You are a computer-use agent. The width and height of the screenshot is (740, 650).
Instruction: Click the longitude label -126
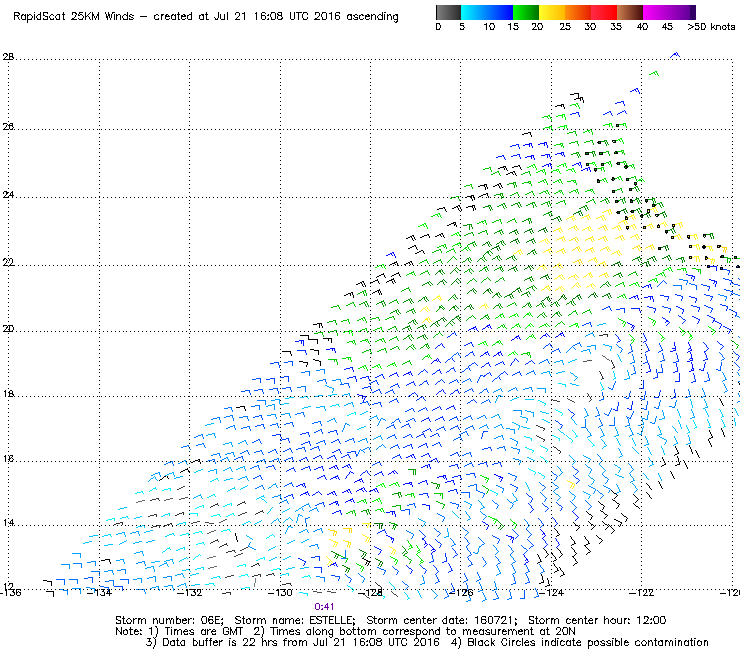[x=460, y=592]
